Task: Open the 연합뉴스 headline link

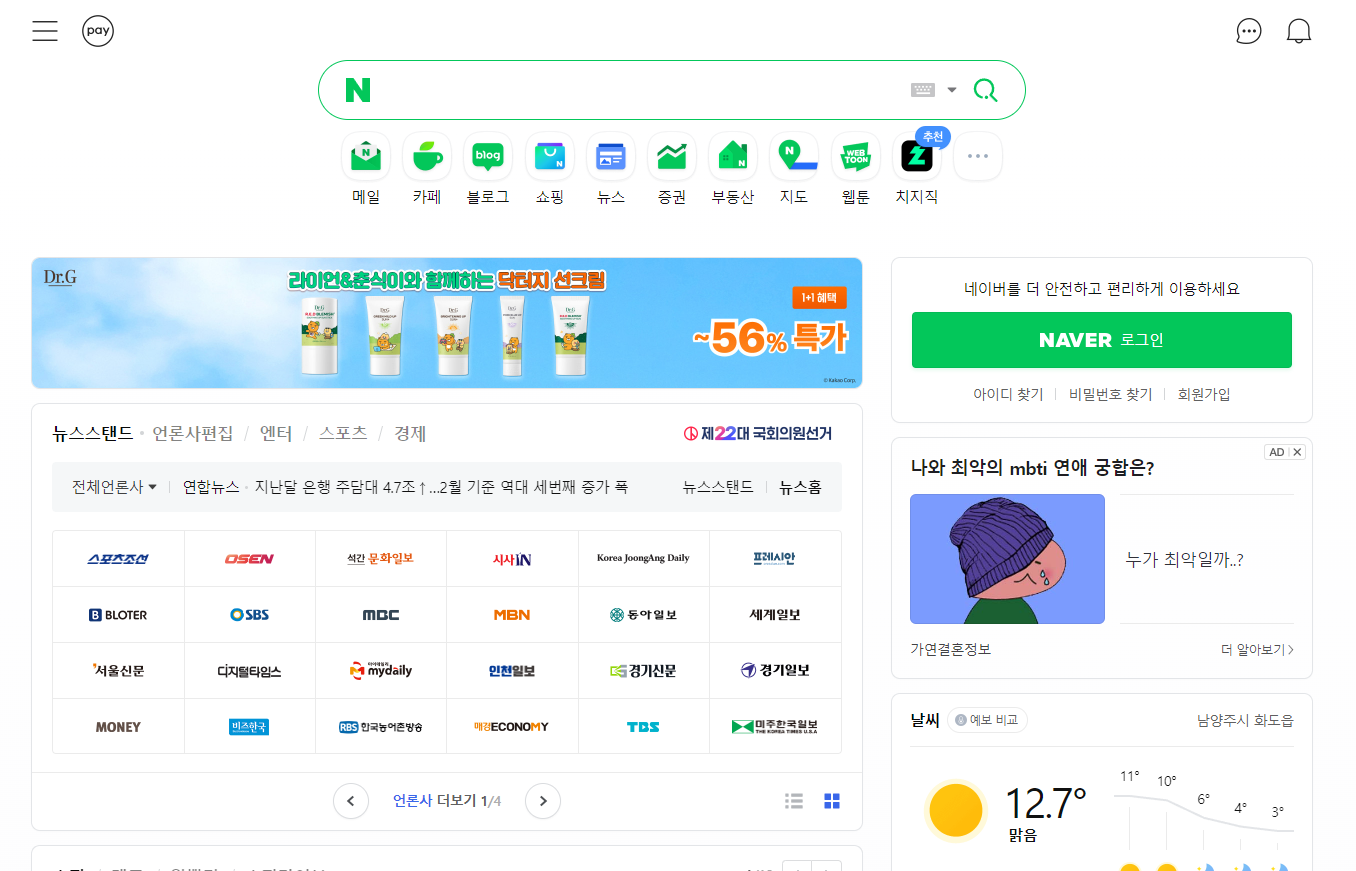Action: point(405,487)
